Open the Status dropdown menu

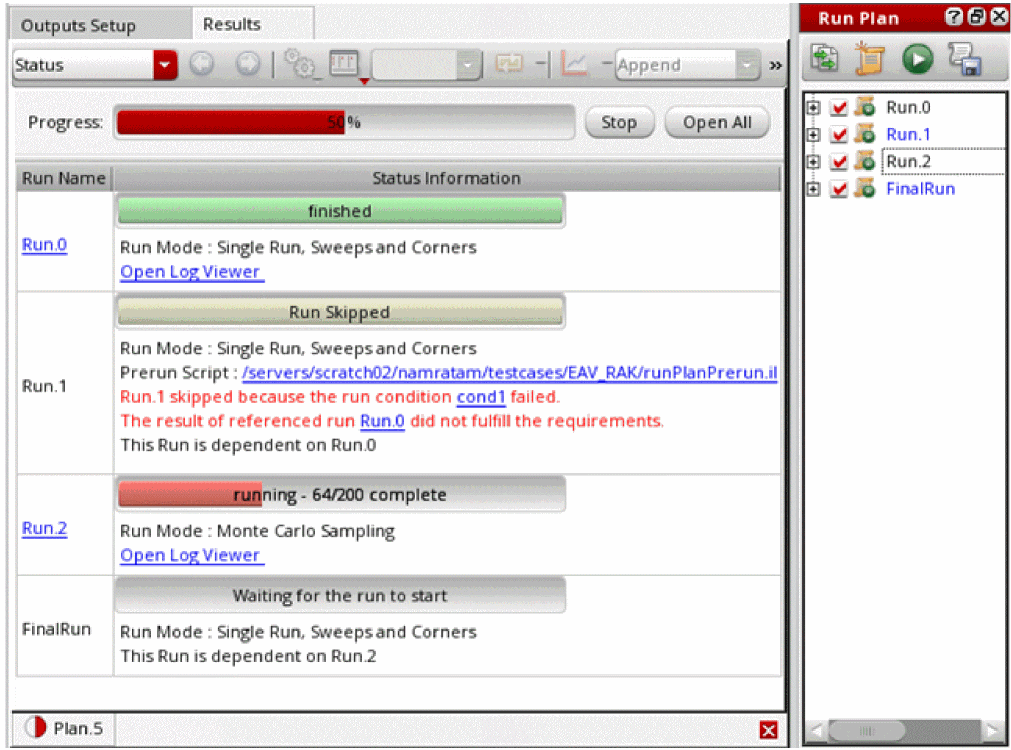point(164,65)
